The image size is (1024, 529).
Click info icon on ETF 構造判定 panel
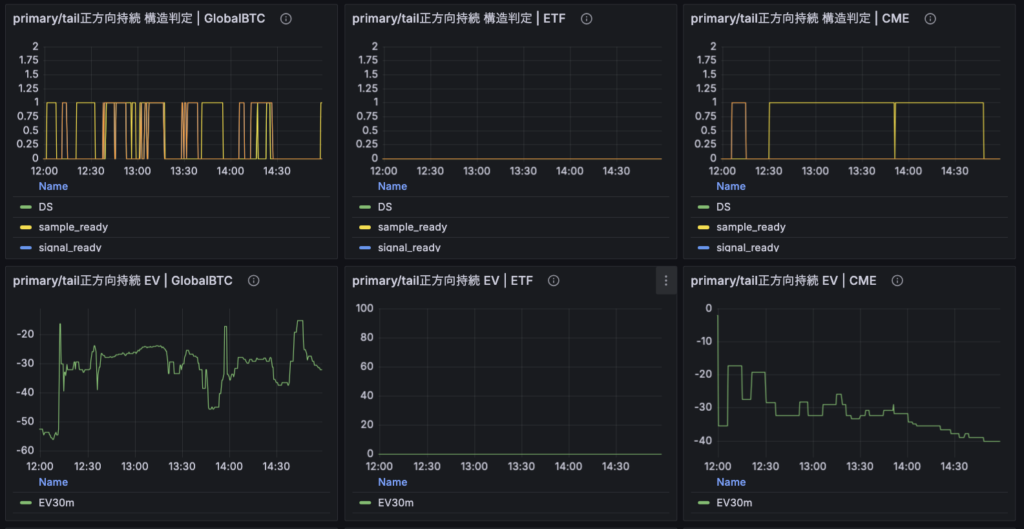586,19
